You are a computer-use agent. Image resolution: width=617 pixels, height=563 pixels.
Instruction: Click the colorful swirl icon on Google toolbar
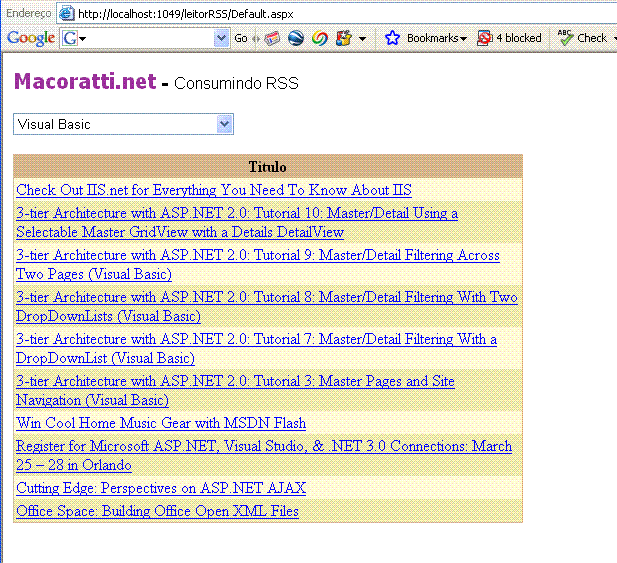(x=320, y=38)
